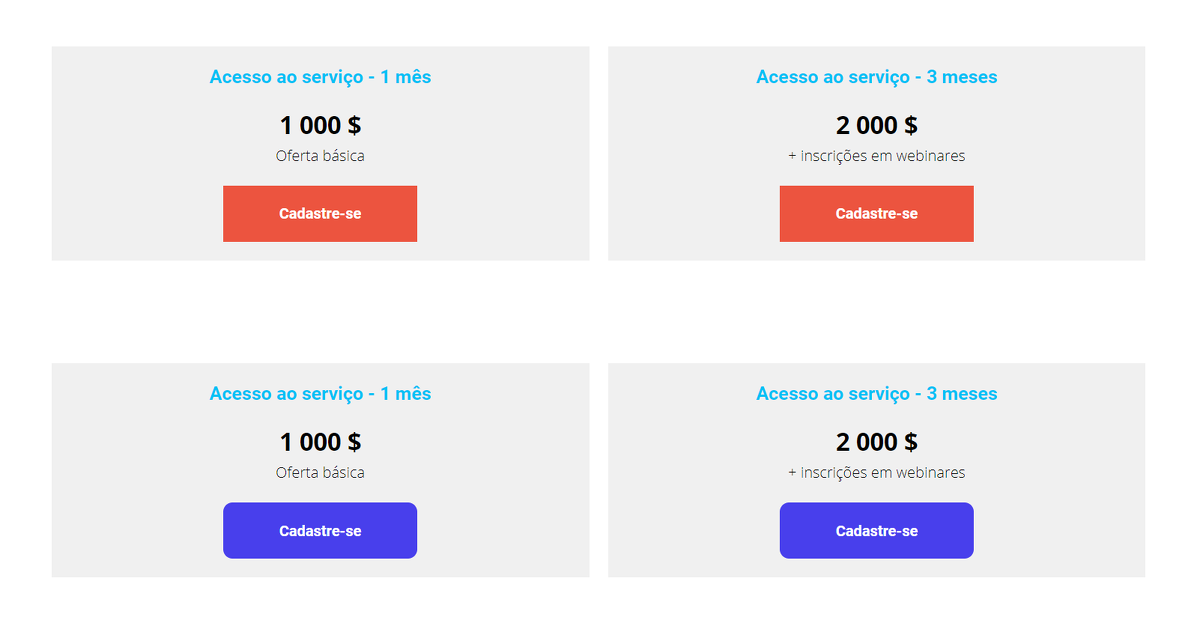Select "+ inscrições em webinares" text in blue-button card

coord(876,473)
